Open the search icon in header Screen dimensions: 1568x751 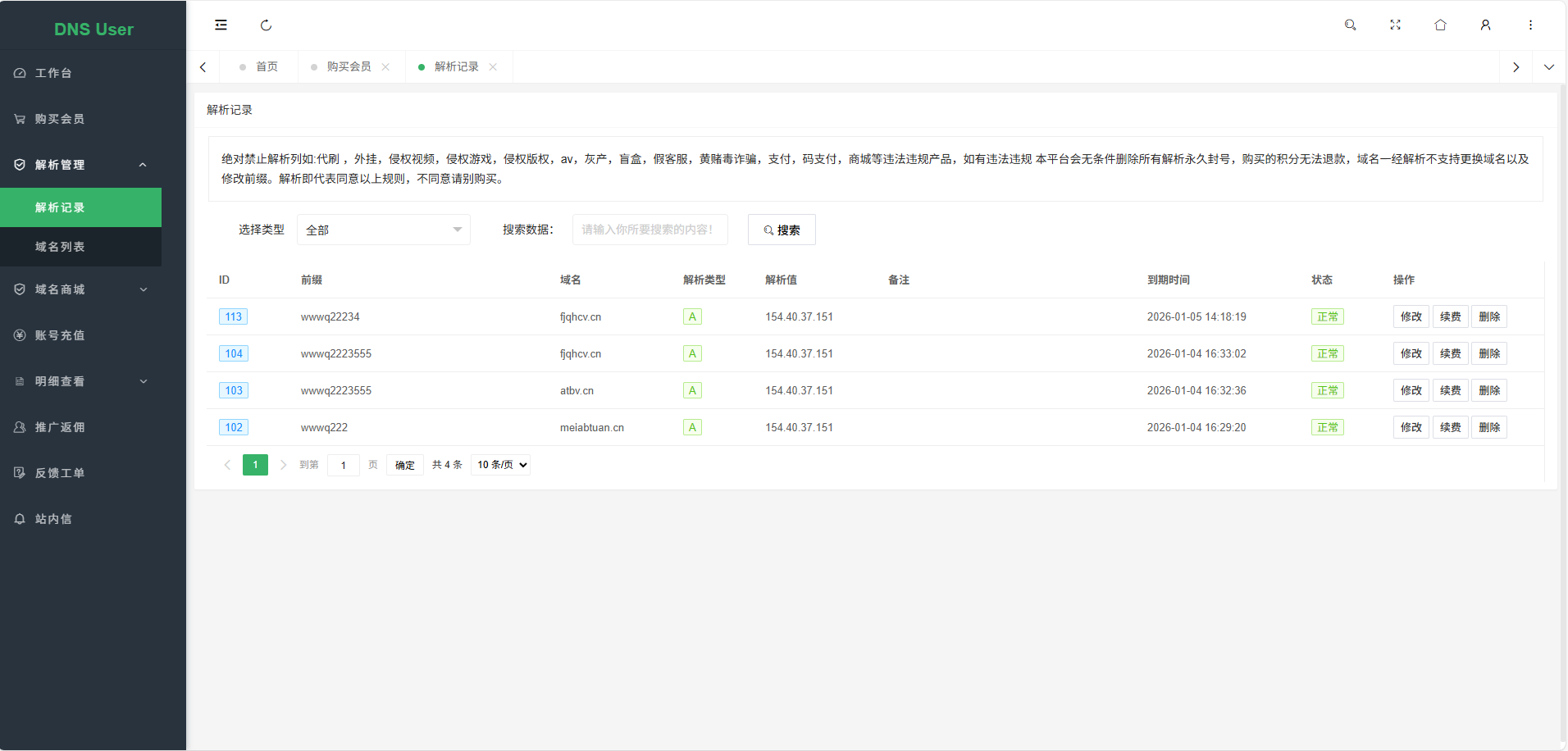(x=1350, y=25)
